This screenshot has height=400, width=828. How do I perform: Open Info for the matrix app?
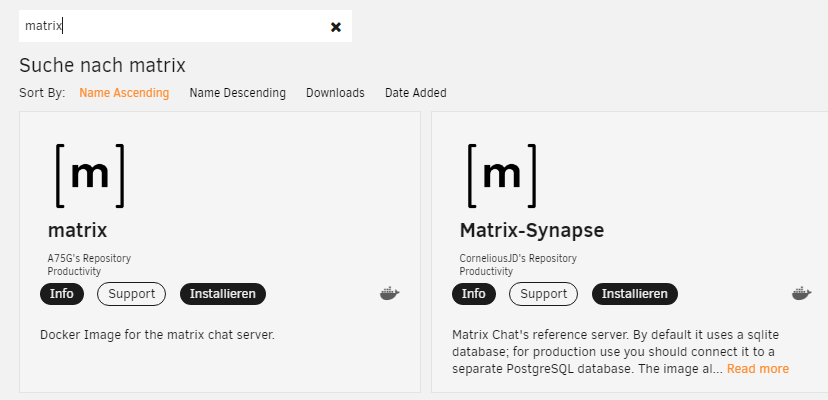click(x=62, y=294)
